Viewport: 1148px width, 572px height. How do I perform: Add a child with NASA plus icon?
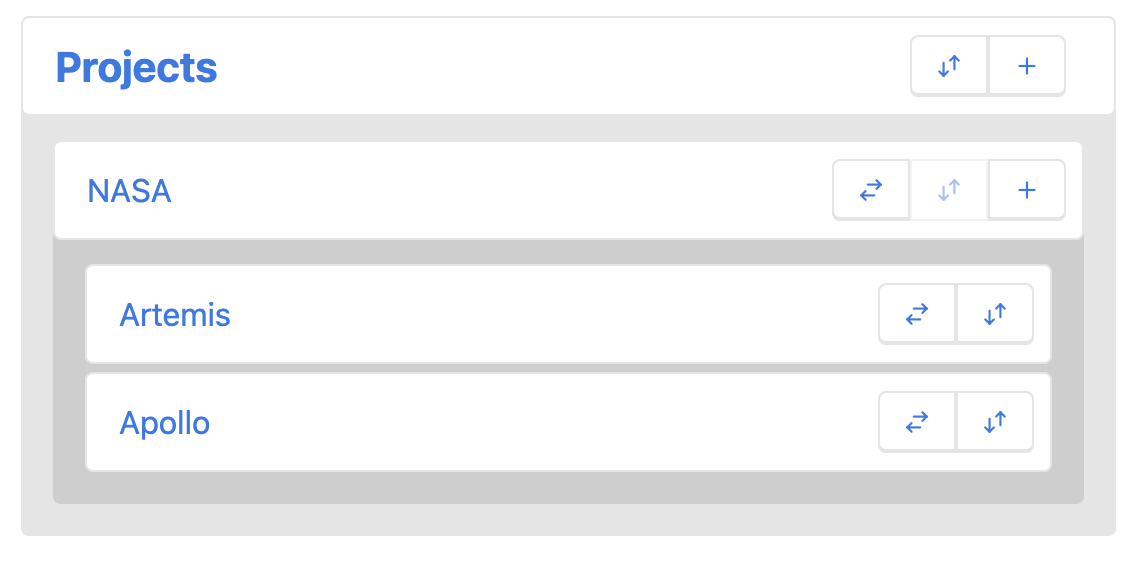(x=1027, y=190)
